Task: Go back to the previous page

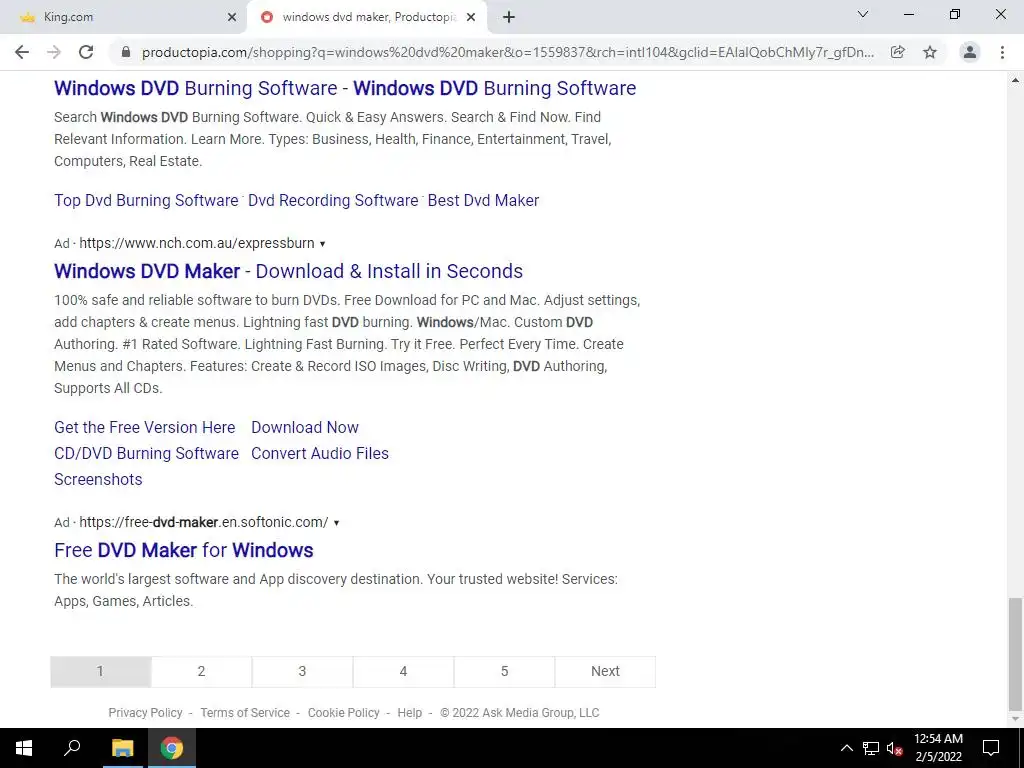Action: point(22,52)
